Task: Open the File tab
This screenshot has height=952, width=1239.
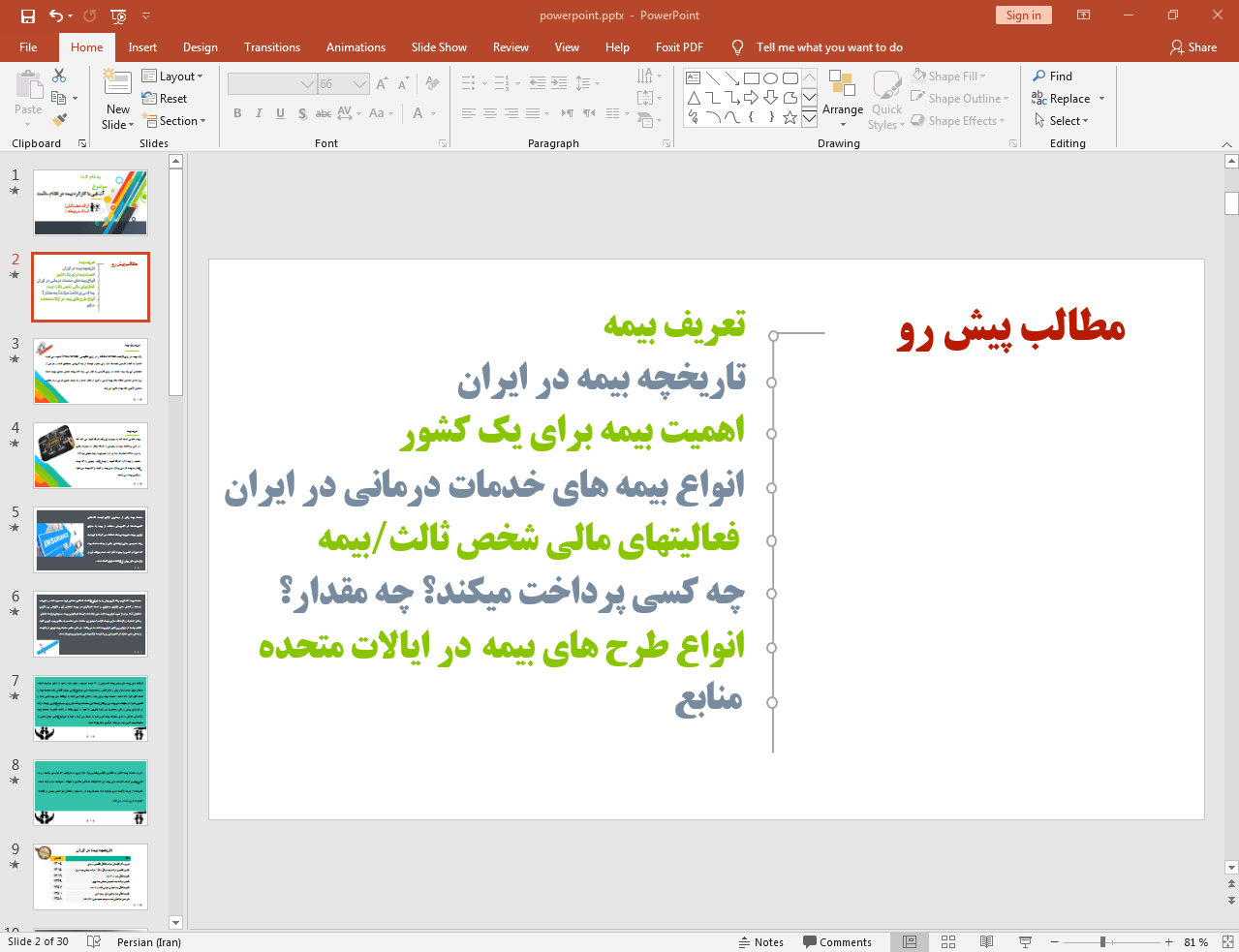Action: [x=28, y=46]
